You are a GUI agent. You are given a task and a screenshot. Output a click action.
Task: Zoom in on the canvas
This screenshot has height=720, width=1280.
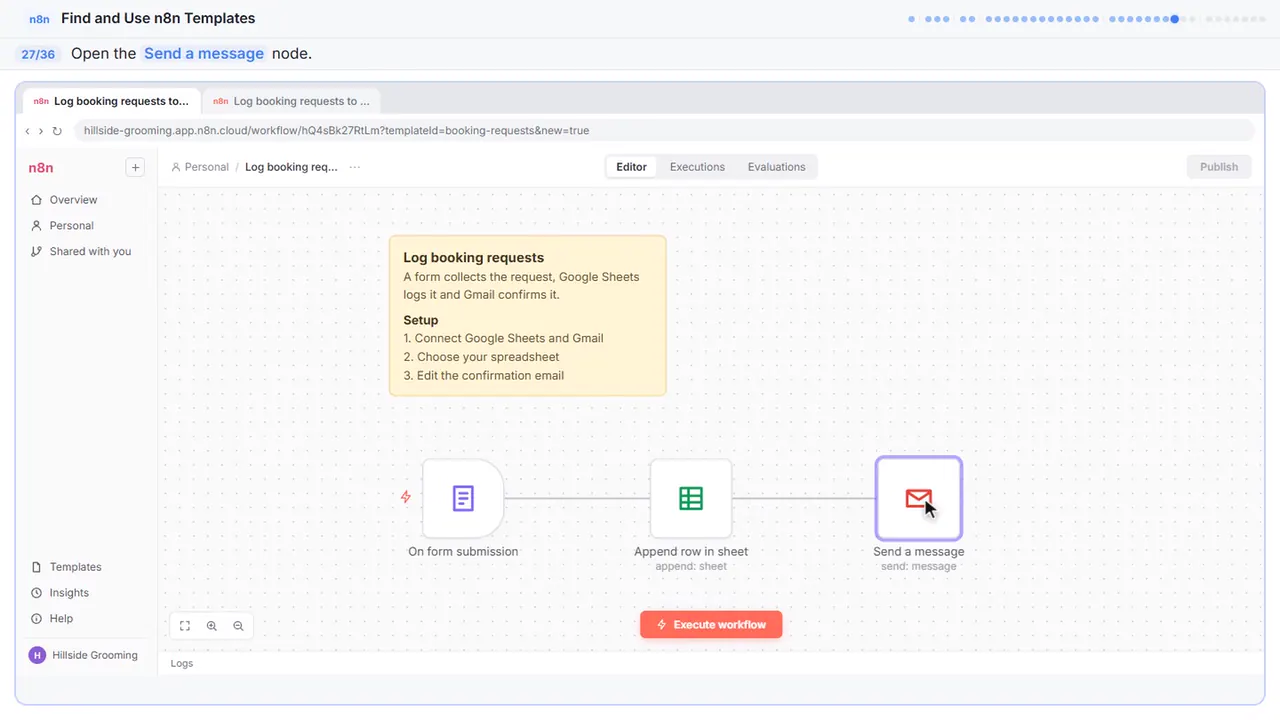[x=212, y=626]
